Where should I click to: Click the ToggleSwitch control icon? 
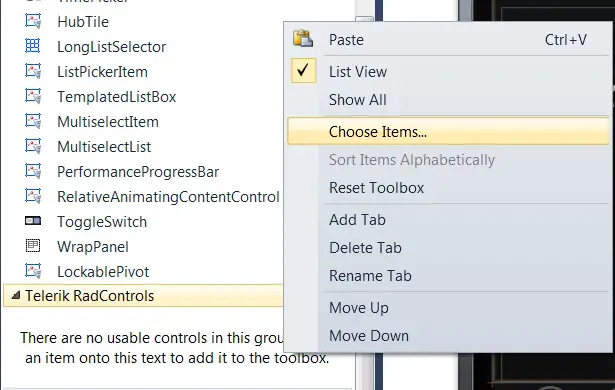tap(33, 221)
